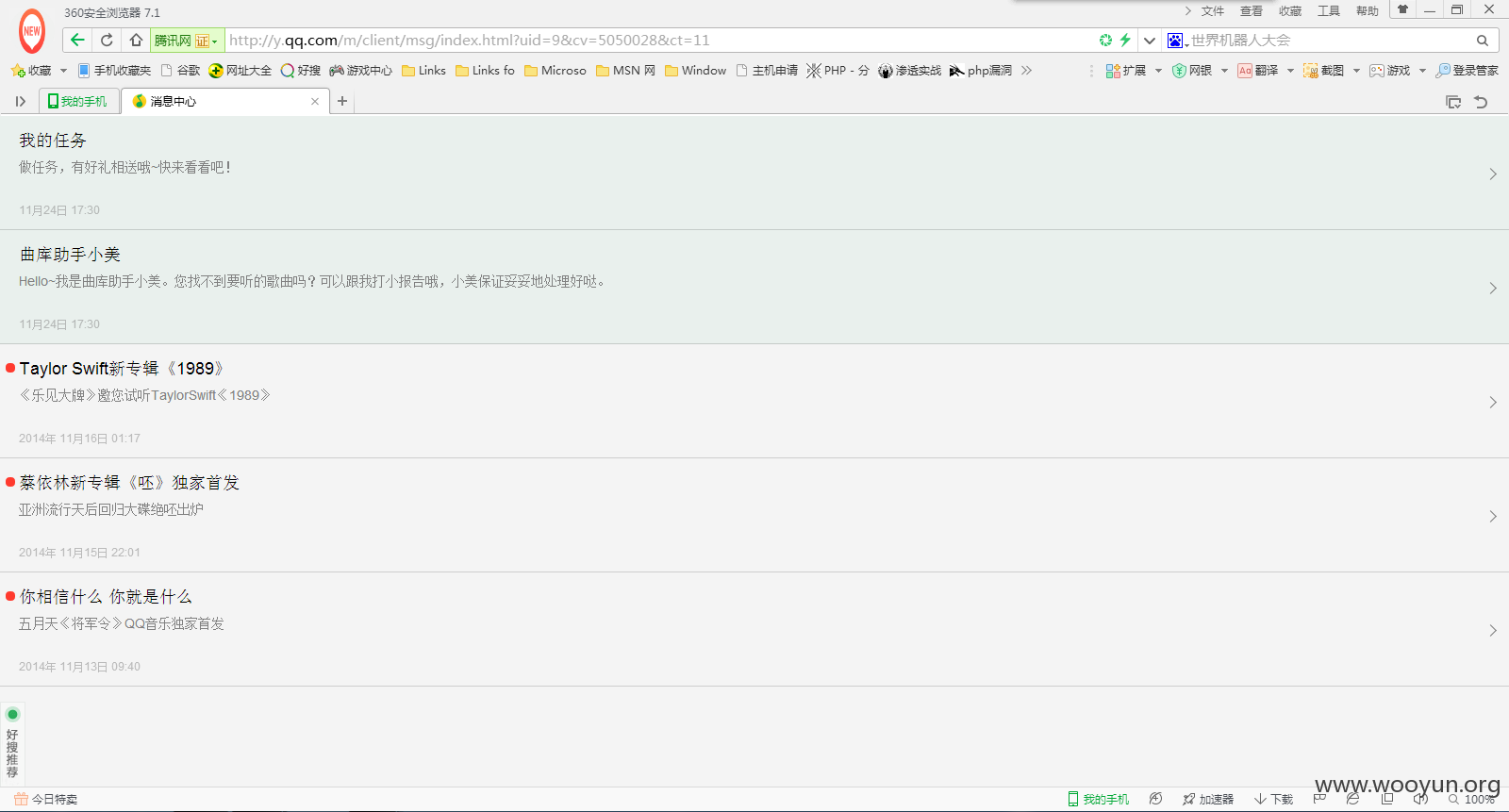Open 手机收藏夹 bookmark
Image resolution: width=1509 pixels, height=812 pixels.
click(x=114, y=71)
